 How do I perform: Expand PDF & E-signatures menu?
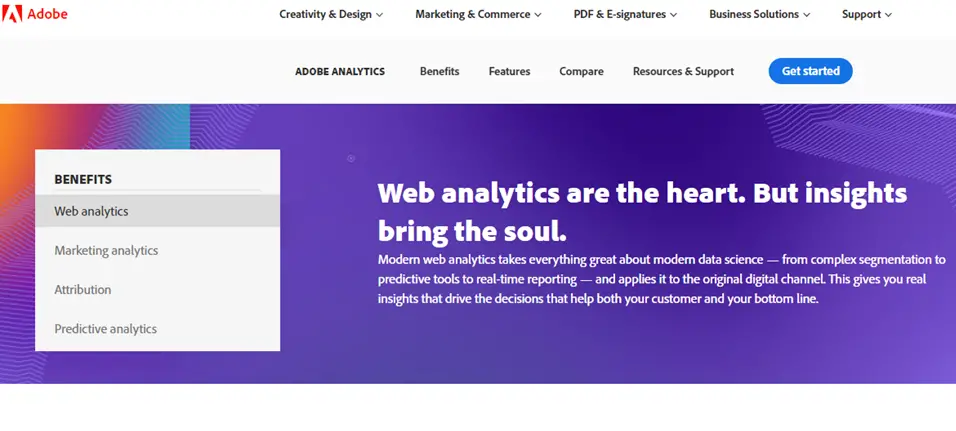pyautogui.click(x=625, y=14)
